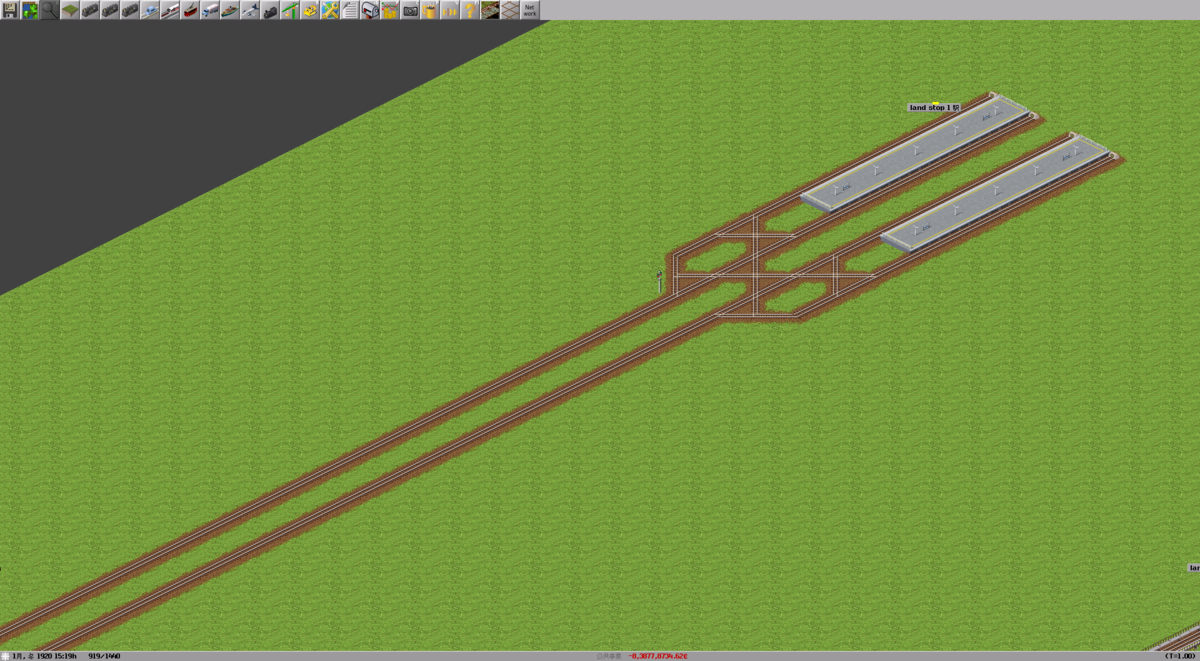Take a screenshot with camera icon

[x=410, y=10]
